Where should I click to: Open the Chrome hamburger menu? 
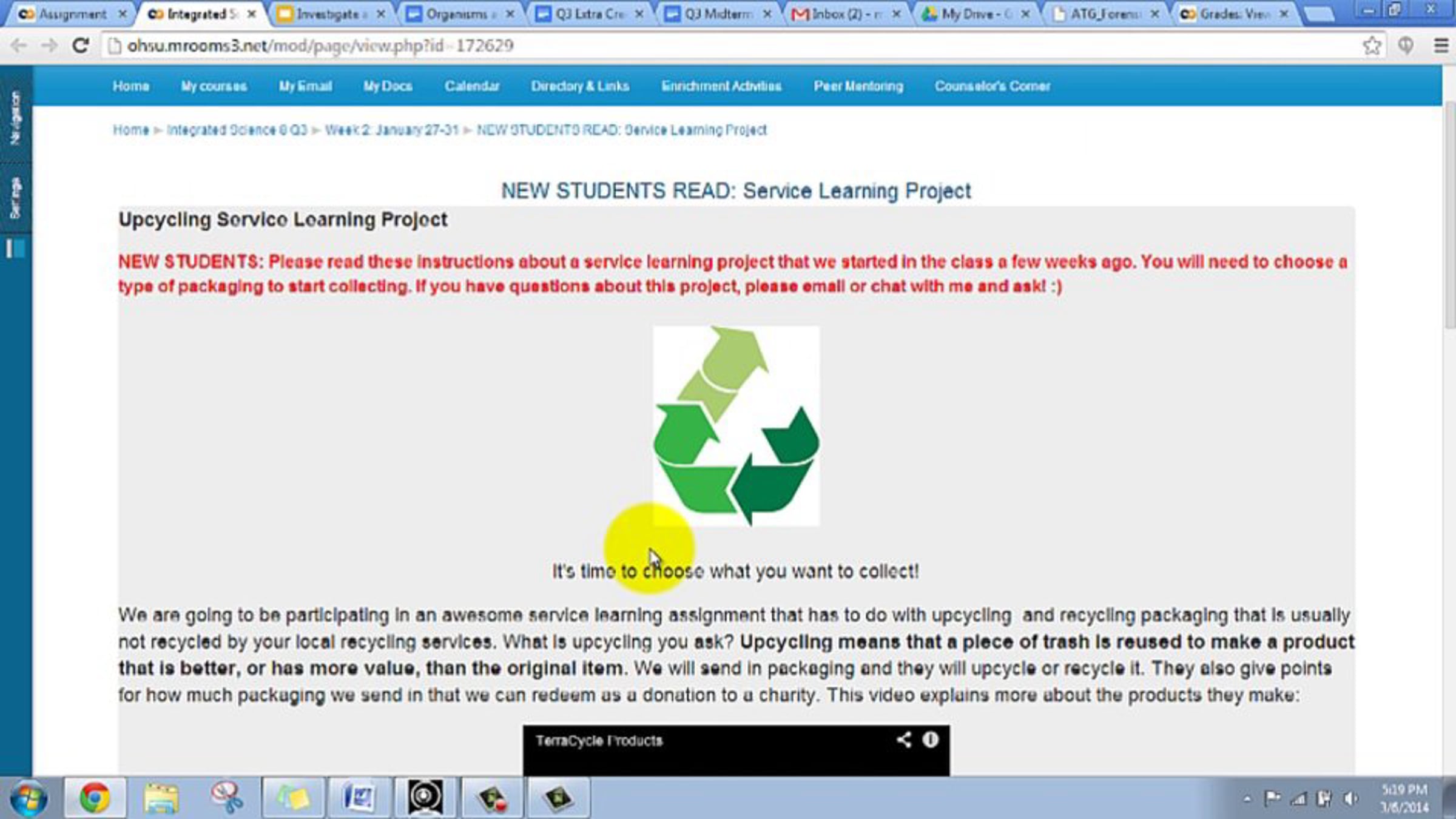point(1441,45)
